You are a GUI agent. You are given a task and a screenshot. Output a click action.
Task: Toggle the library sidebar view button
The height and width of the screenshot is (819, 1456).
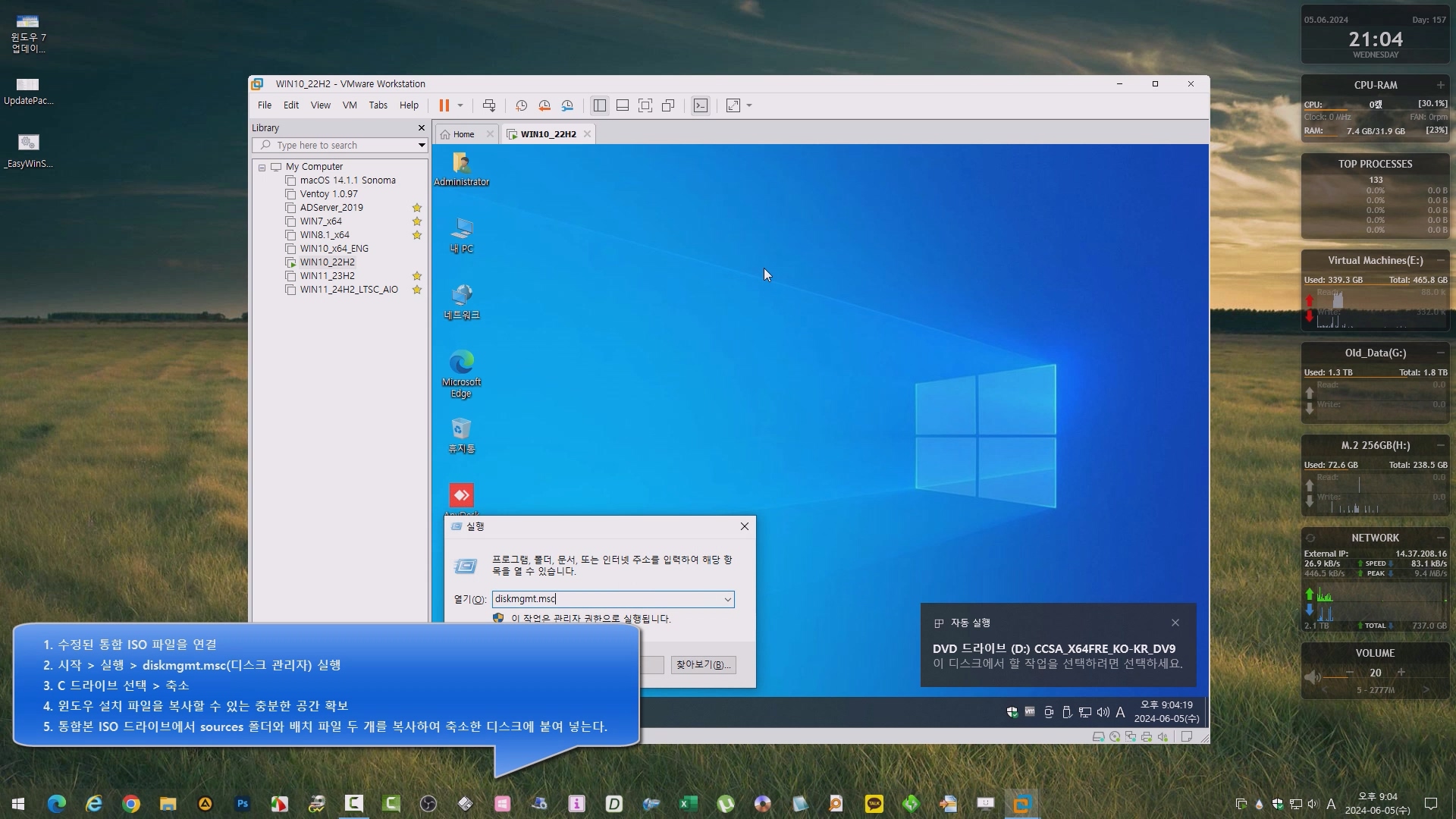[x=600, y=105]
